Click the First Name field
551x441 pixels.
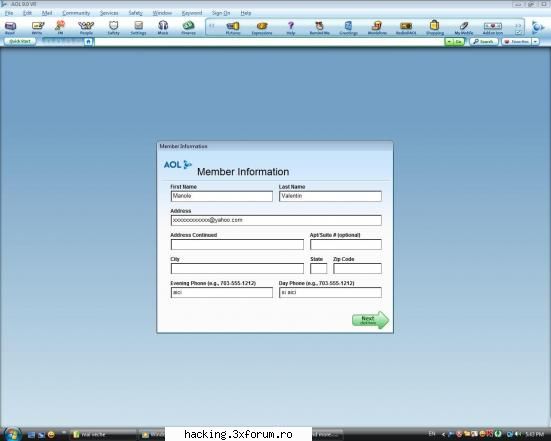pos(222,196)
